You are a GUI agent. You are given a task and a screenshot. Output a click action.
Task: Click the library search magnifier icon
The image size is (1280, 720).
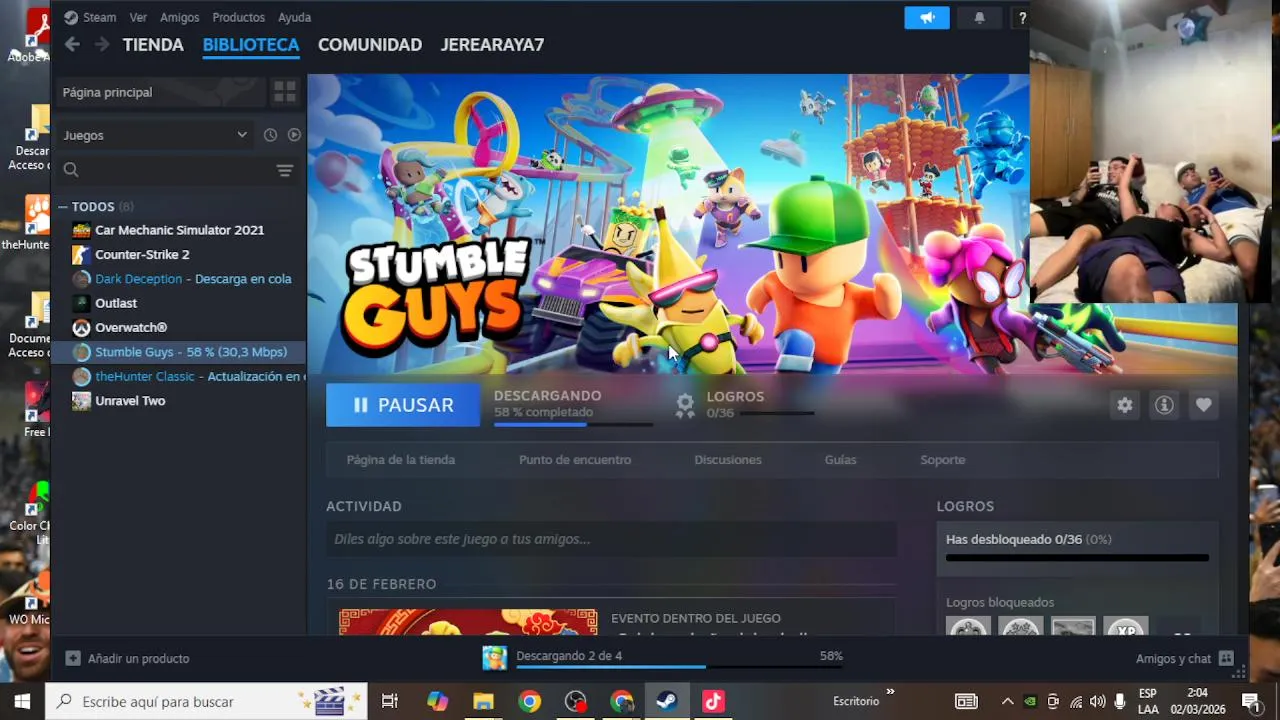point(71,170)
